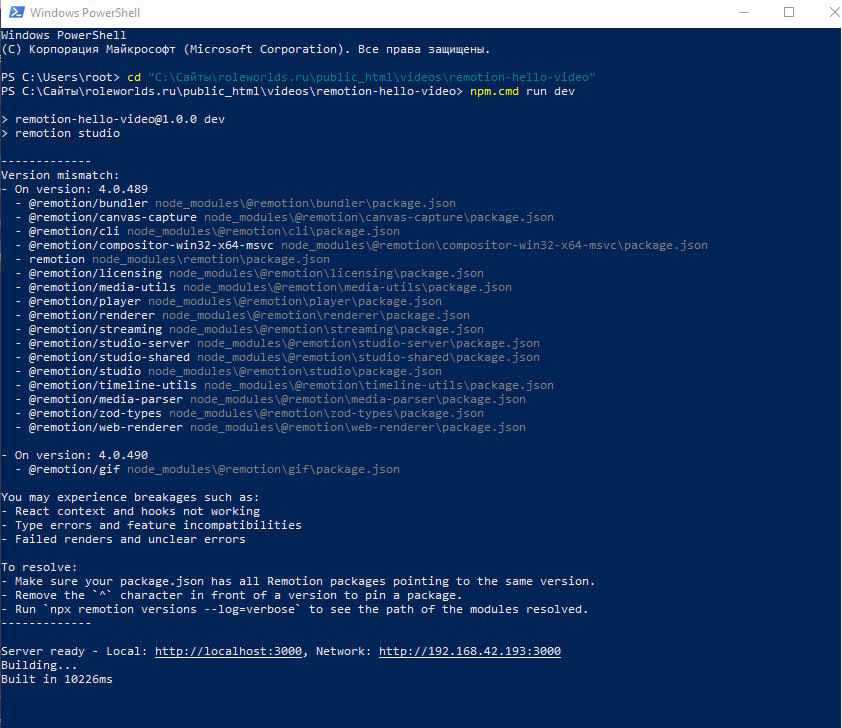Click the '@remotion/canvas-capture' package name
The height and width of the screenshot is (728, 842).
coord(113,217)
